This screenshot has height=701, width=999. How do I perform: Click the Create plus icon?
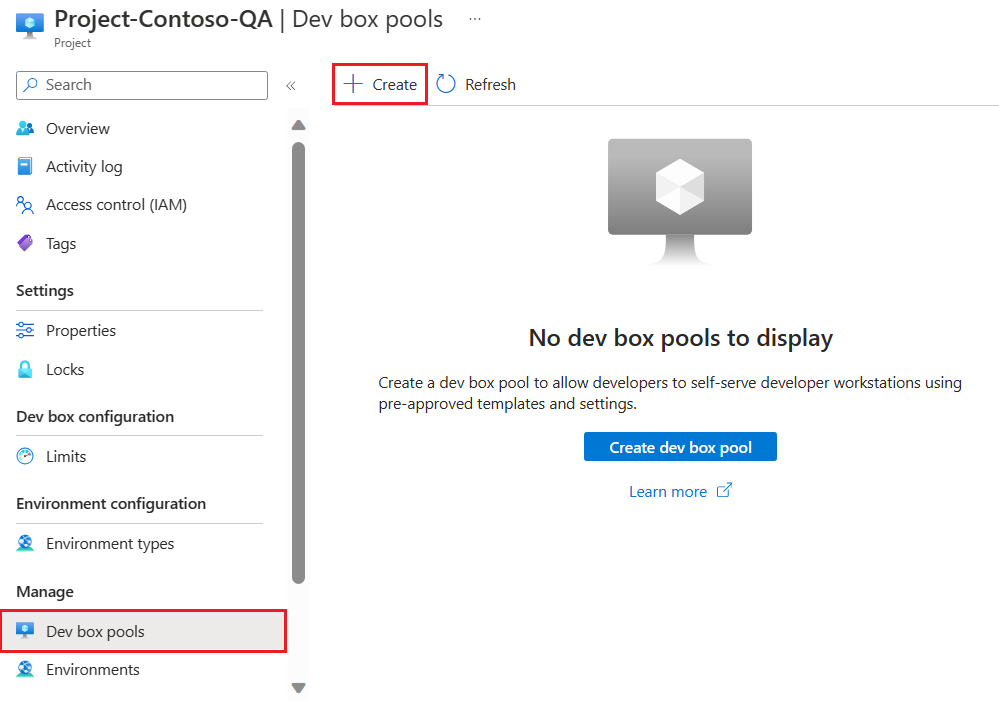pyautogui.click(x=353, y=84)
